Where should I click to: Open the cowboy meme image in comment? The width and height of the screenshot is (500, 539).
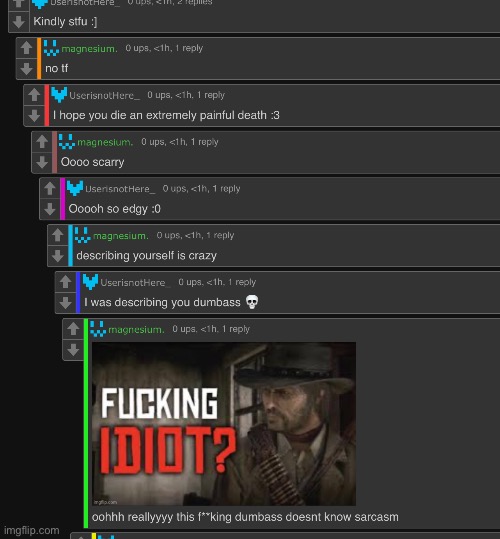[x=224, y=424]
